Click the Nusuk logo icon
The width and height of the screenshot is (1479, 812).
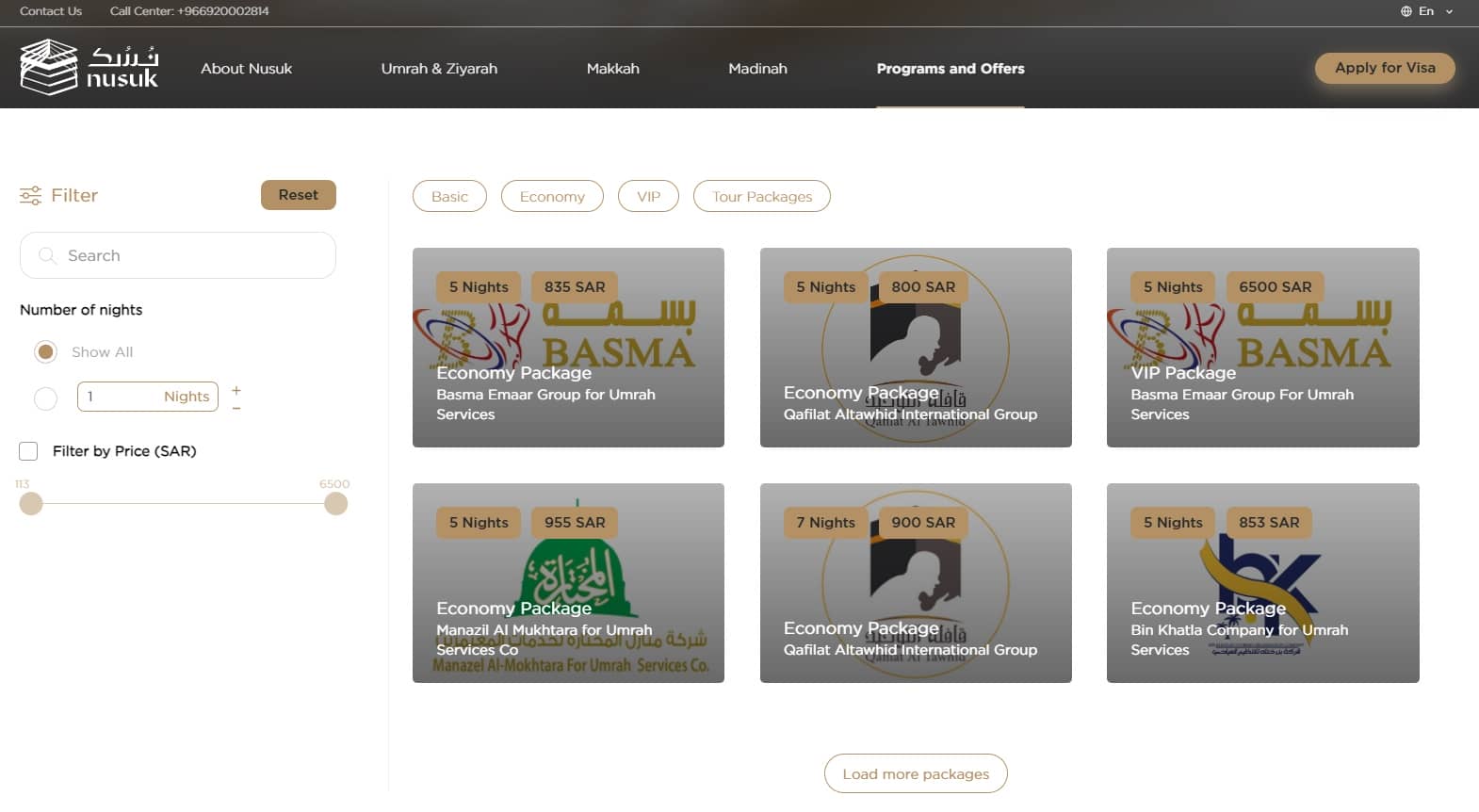[x=49, y=67]
